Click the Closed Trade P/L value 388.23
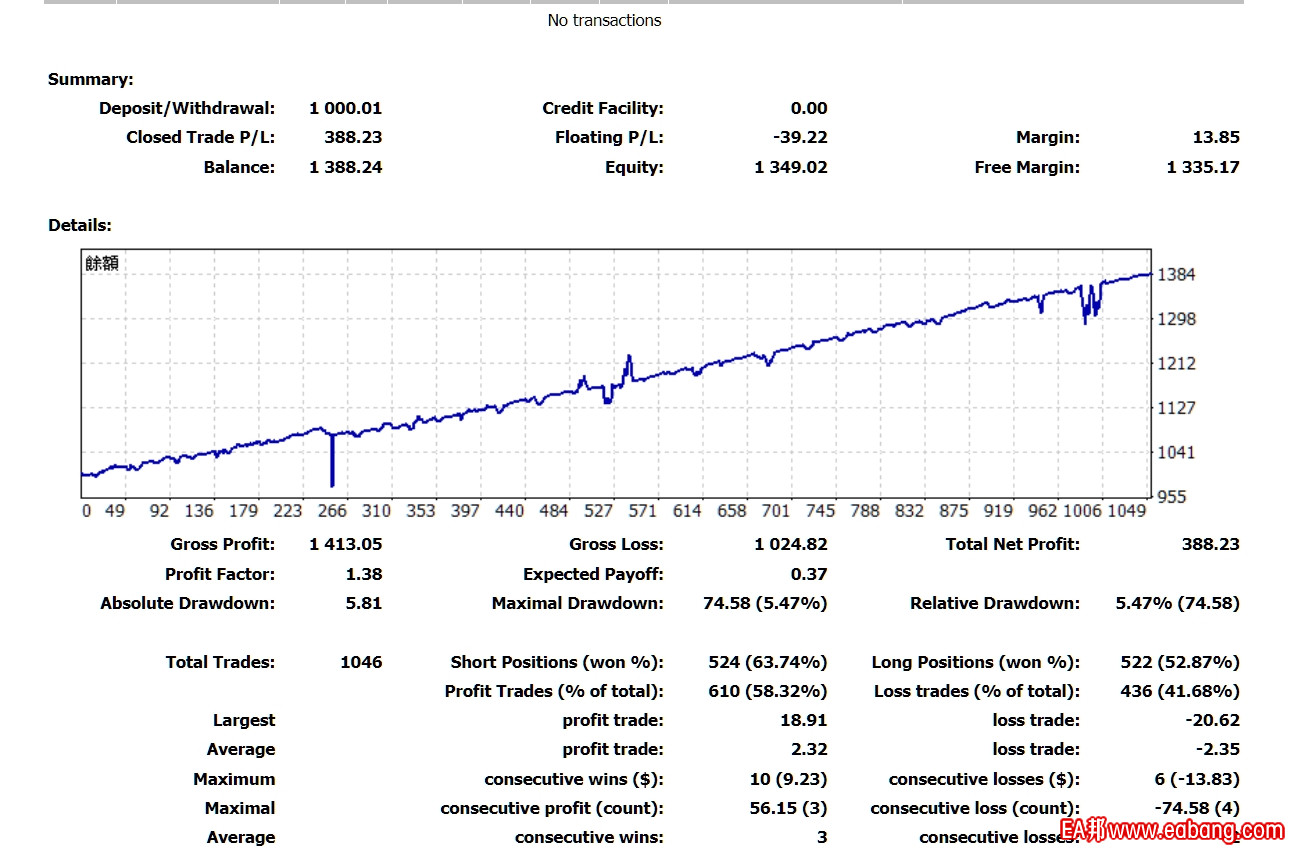 (x=353, y=137)
